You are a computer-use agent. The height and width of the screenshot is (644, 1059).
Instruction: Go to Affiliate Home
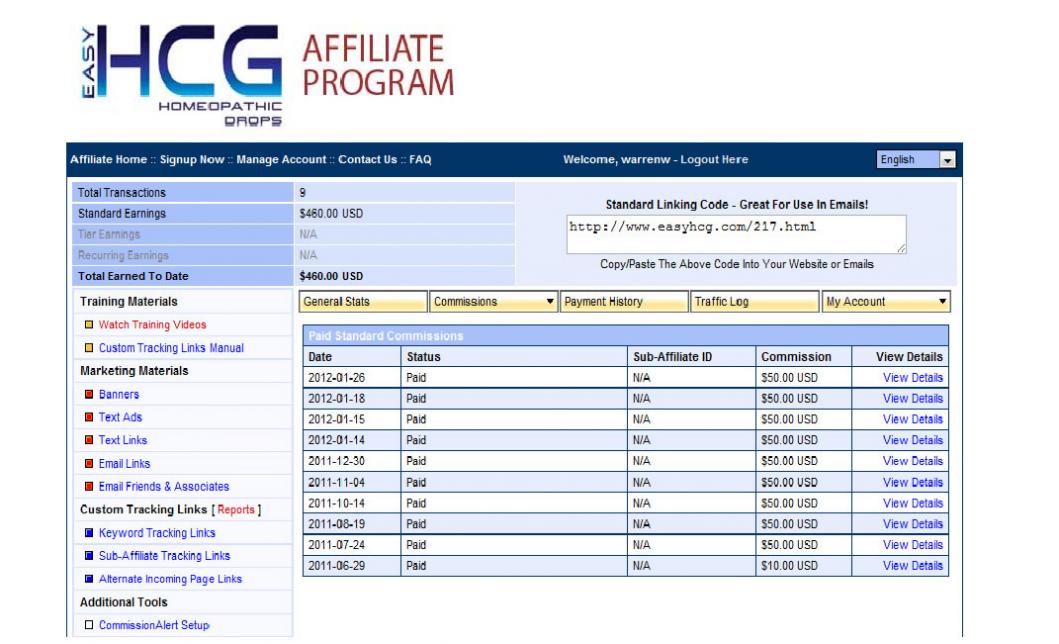108,160
